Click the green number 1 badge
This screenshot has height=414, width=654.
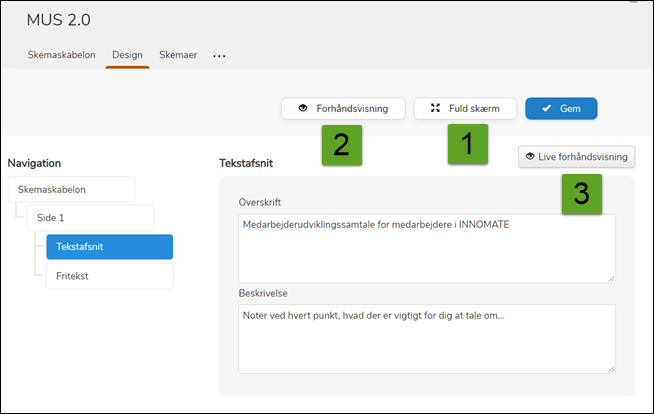click(x=467, y=144)
